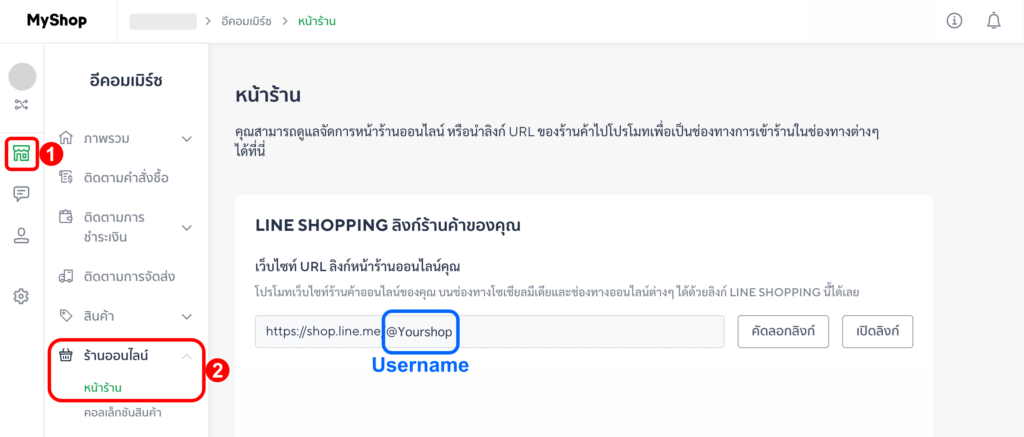Open the chat messages icon

[x=22, y=194]
